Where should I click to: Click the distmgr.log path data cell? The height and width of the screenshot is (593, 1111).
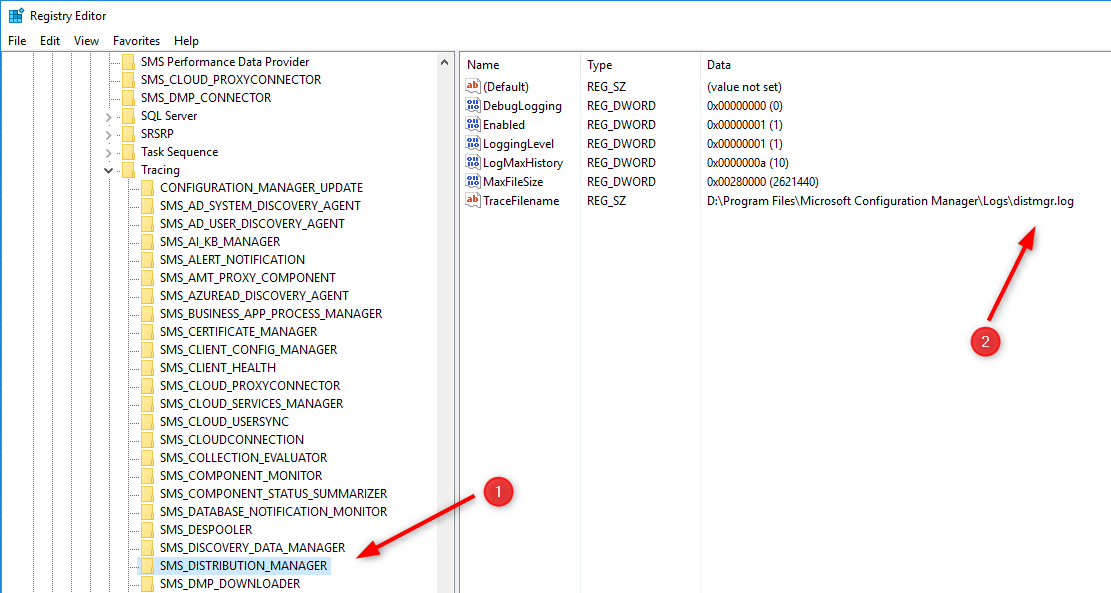(890, 201)
